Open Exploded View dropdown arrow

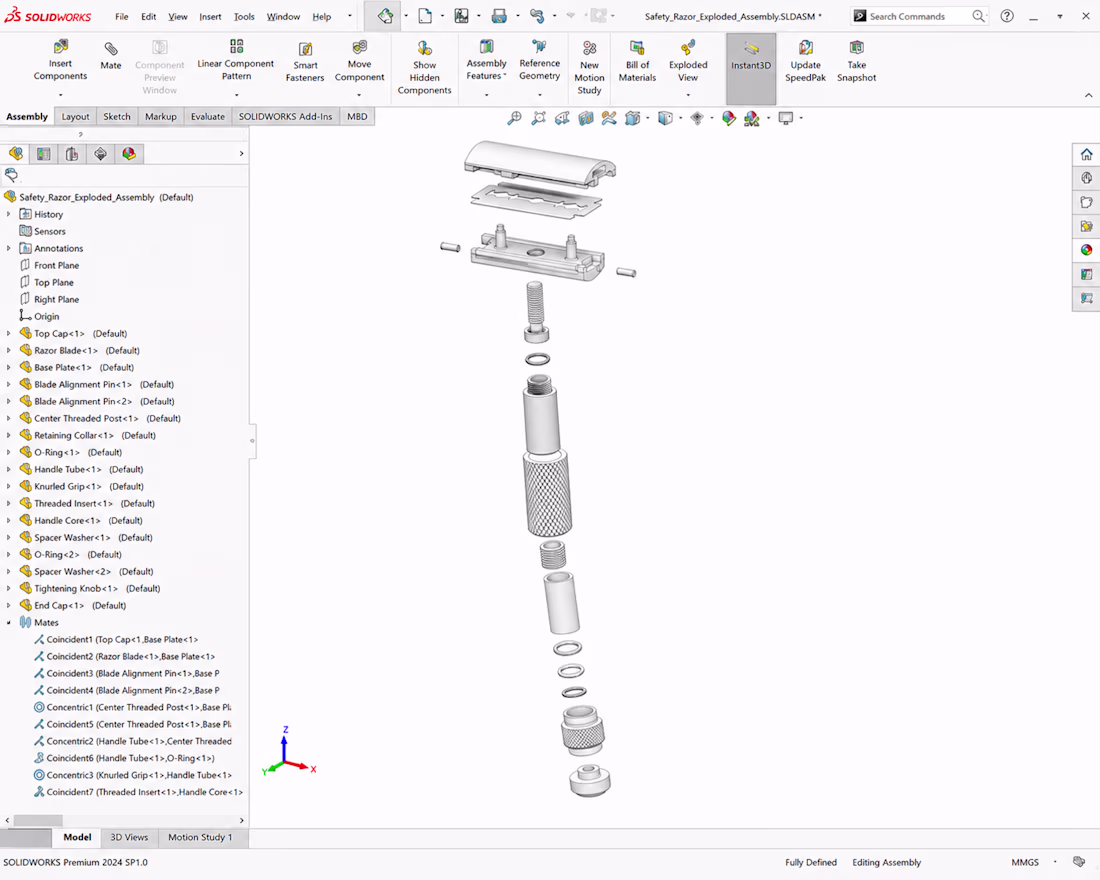688,95
